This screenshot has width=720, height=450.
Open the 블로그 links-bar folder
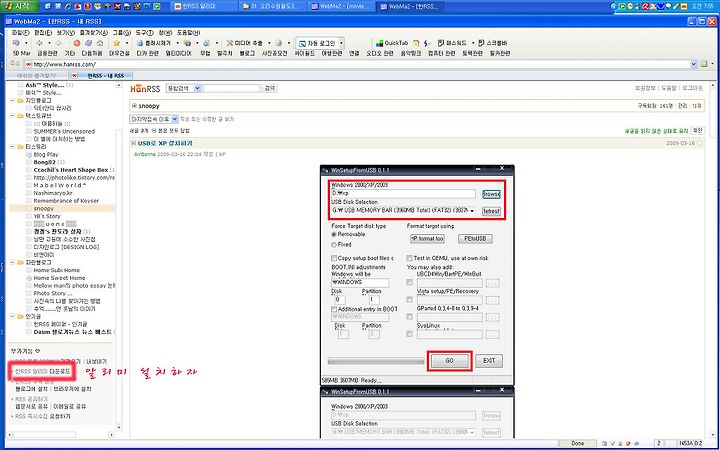coord(247,53)
